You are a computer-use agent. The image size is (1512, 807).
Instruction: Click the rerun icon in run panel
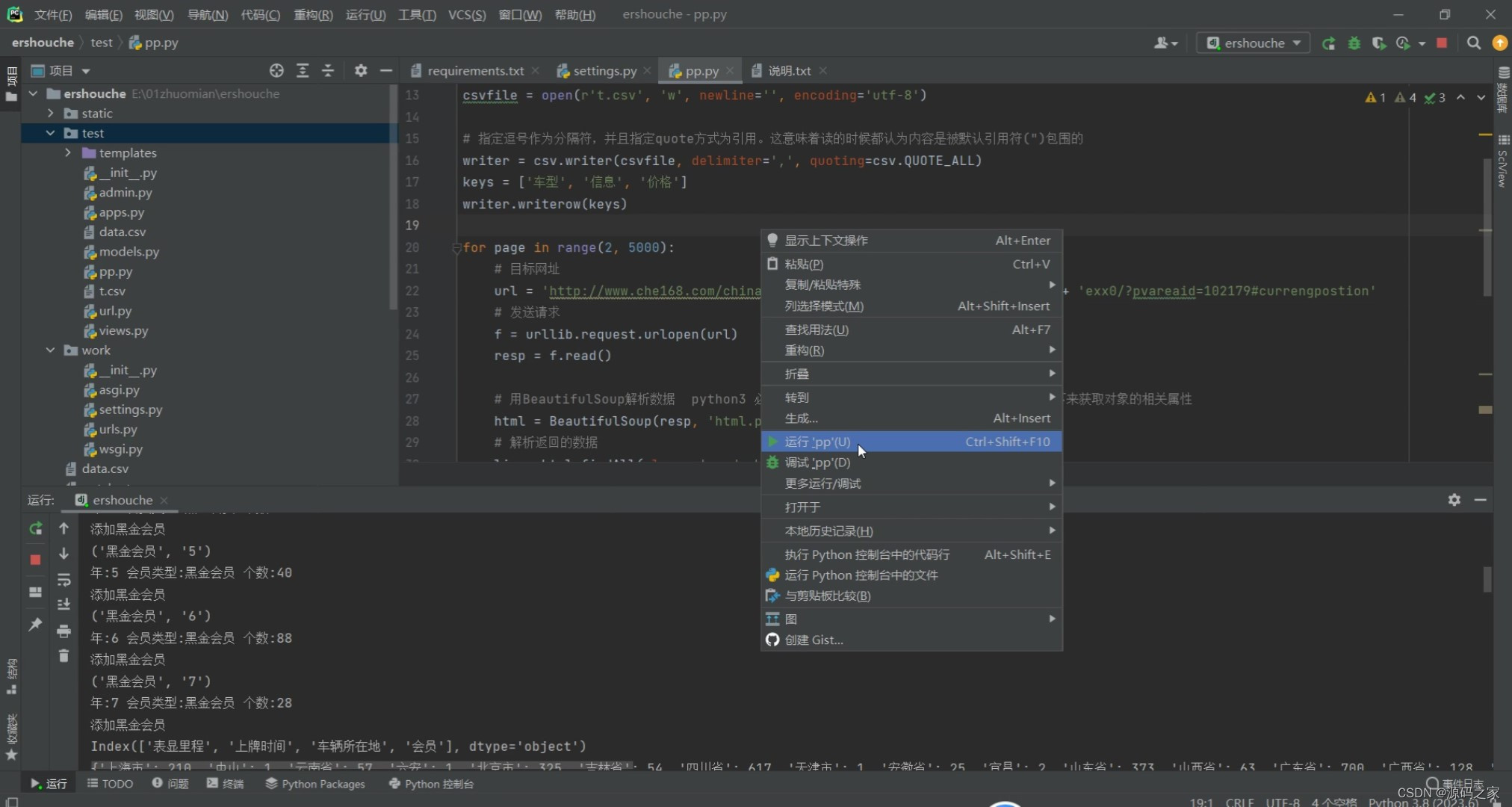(35, 528)
